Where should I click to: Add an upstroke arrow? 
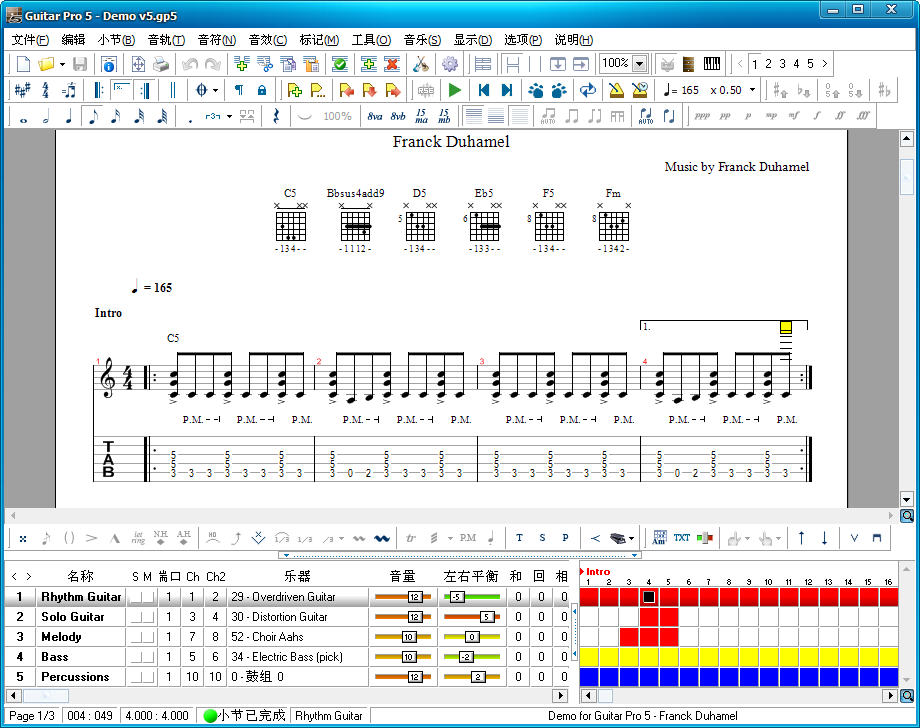coord(801,538)
